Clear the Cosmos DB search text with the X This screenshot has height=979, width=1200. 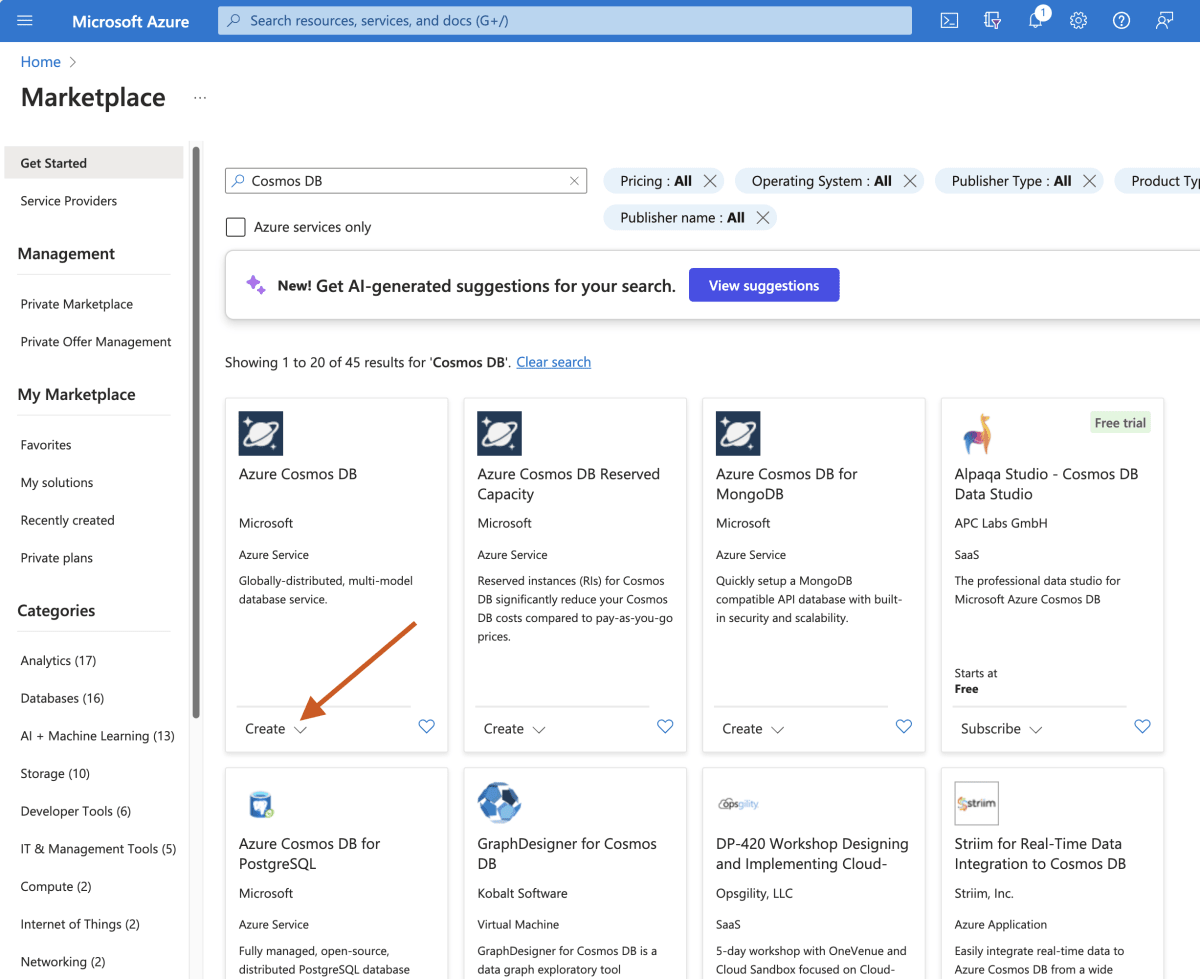(574, 181)
